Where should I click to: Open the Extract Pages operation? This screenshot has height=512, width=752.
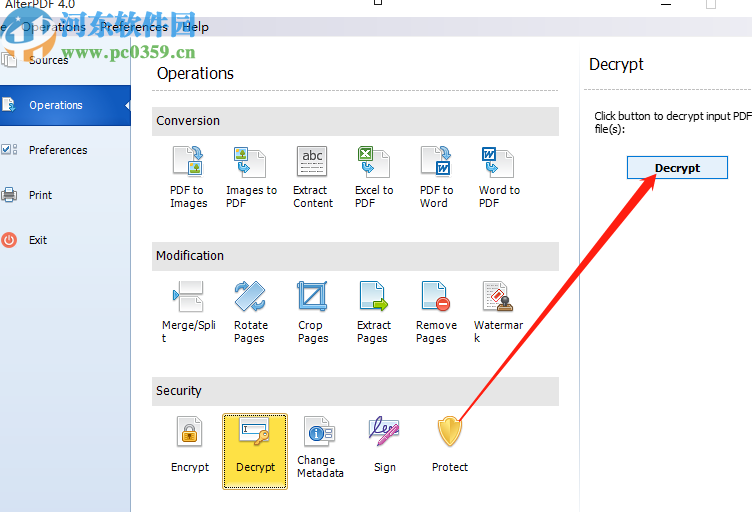(374, 312)
